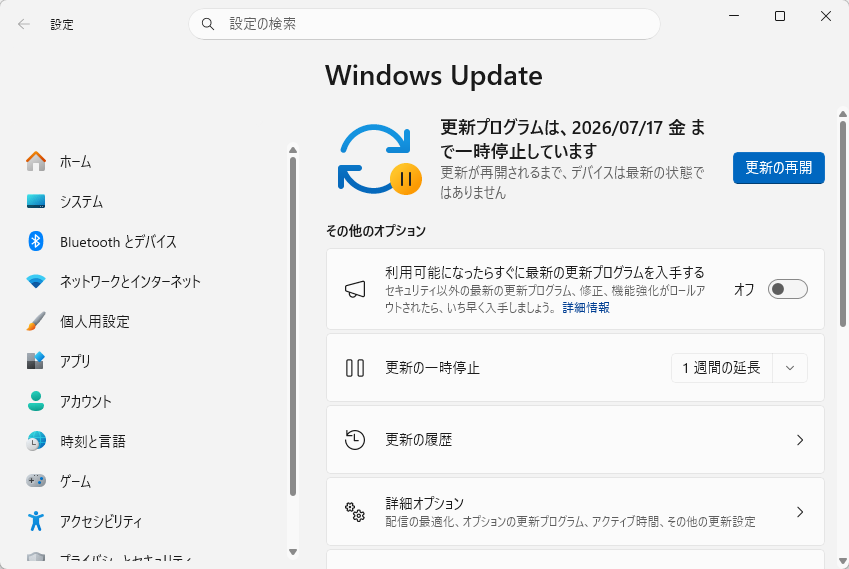849x569 pixels.
Task: Open the ゲーム settings page
Action: point(153,481)
